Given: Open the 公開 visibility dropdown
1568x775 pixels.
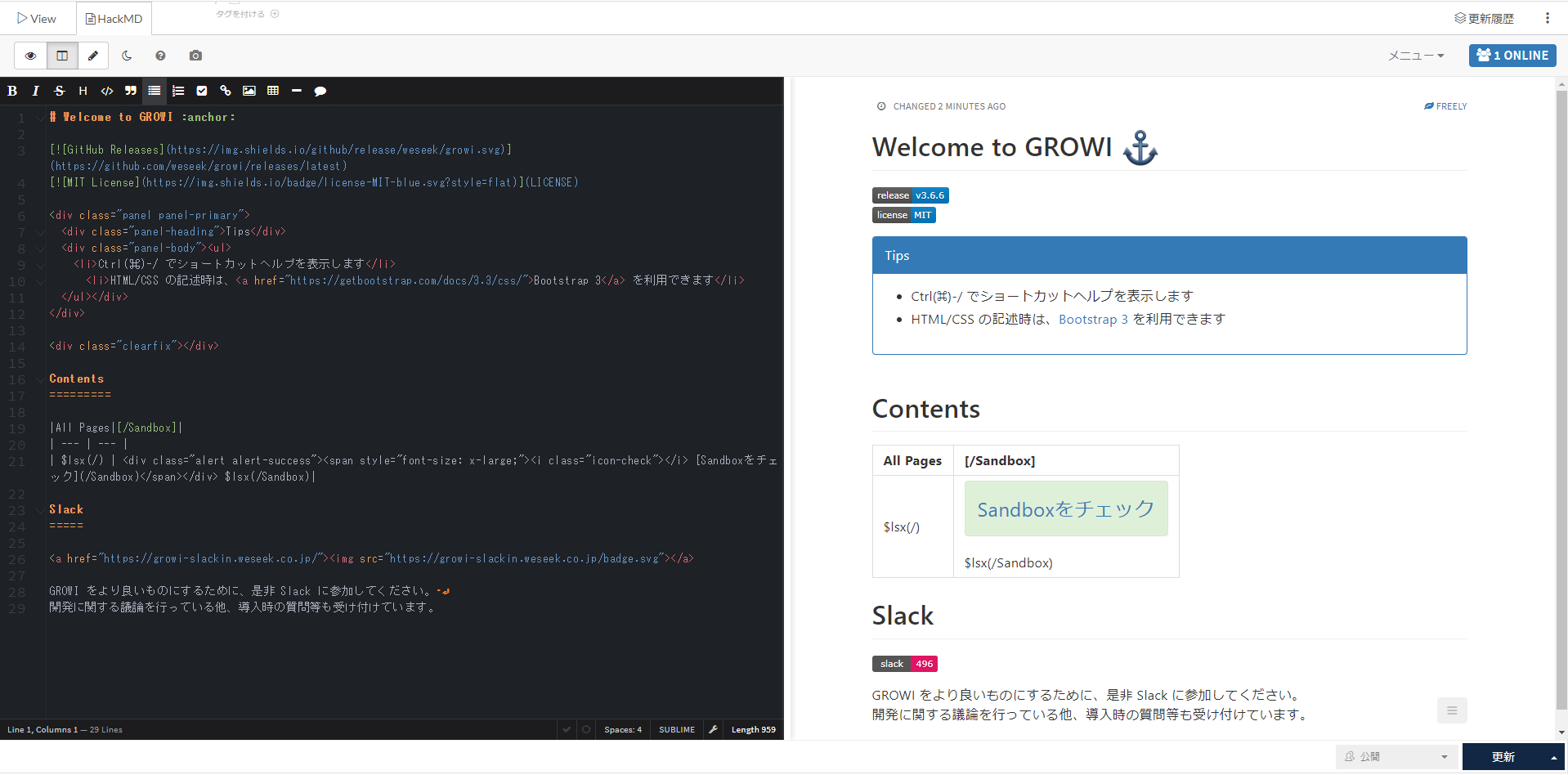Looking at the screenshot, I should [x=1397, y=757].
